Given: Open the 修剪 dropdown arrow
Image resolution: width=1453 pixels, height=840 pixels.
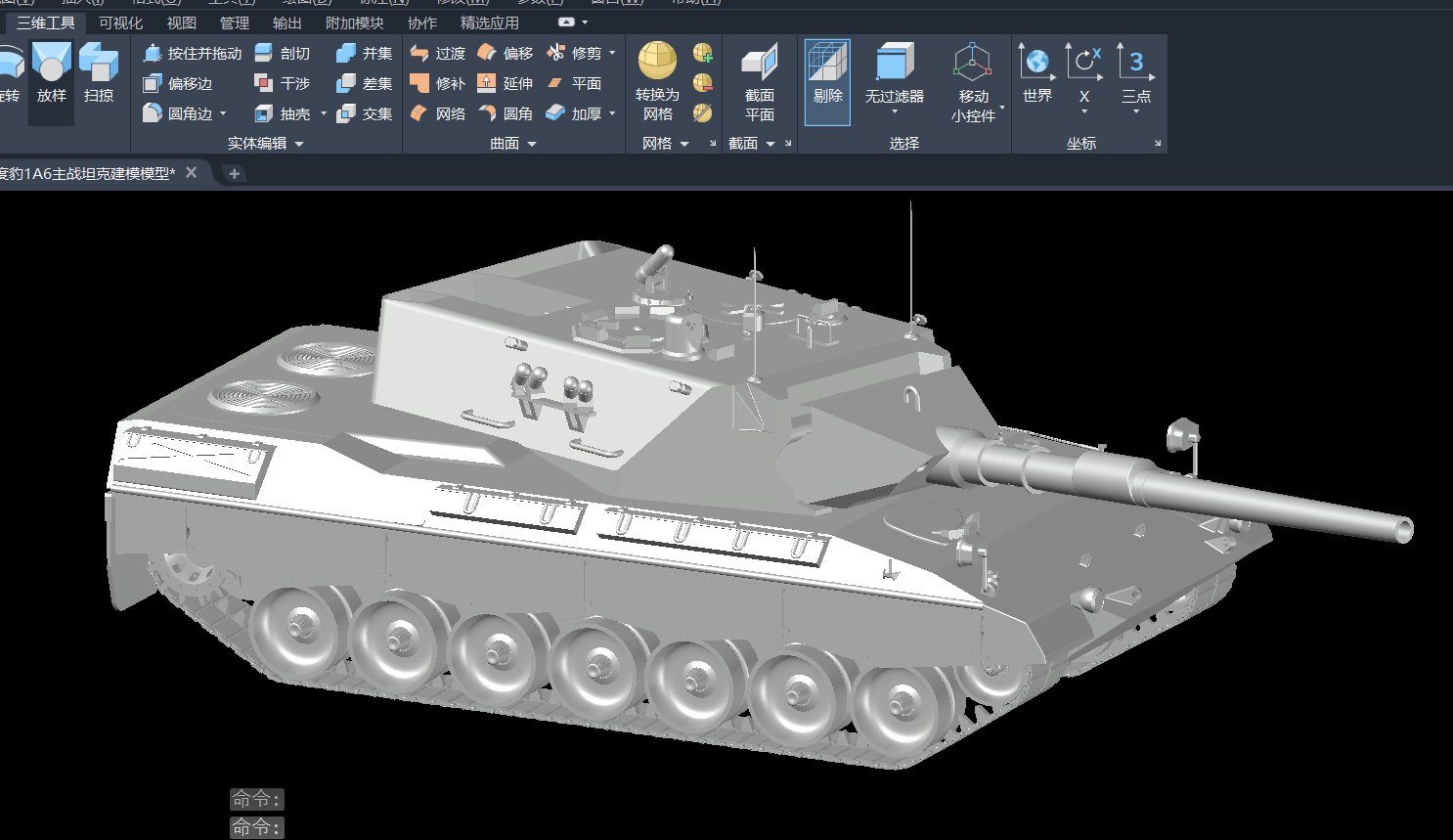Looking at the screenshot, I should pyautogui.click(x=612, y=53).
